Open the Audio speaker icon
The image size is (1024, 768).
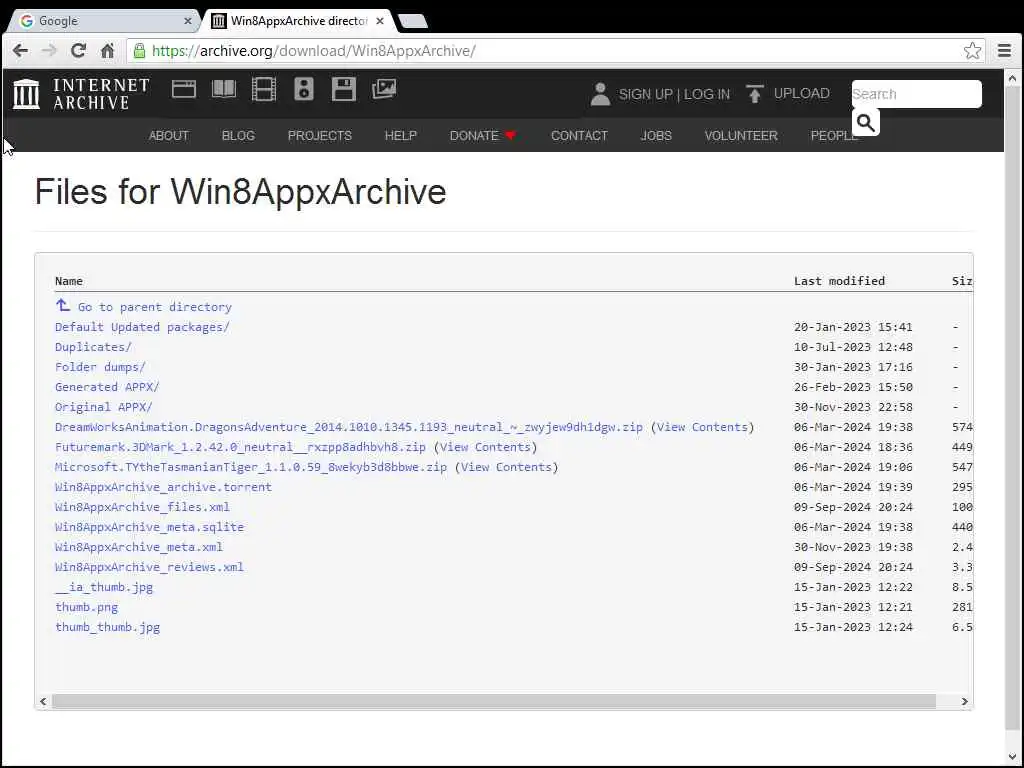[304, 89]
